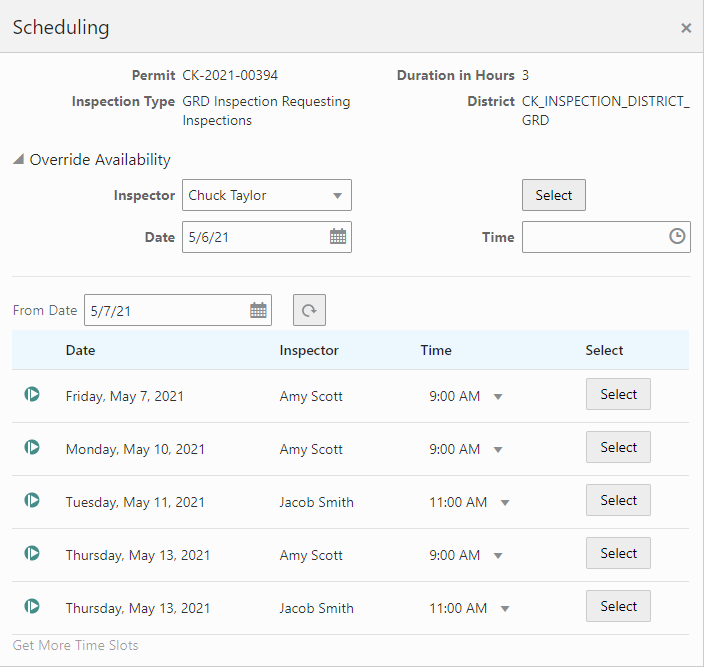The width and height of the screenshot is (704, 667).
Task: Click row icon for Friday, May 7, 2021
Action: (x=32, y=395)
